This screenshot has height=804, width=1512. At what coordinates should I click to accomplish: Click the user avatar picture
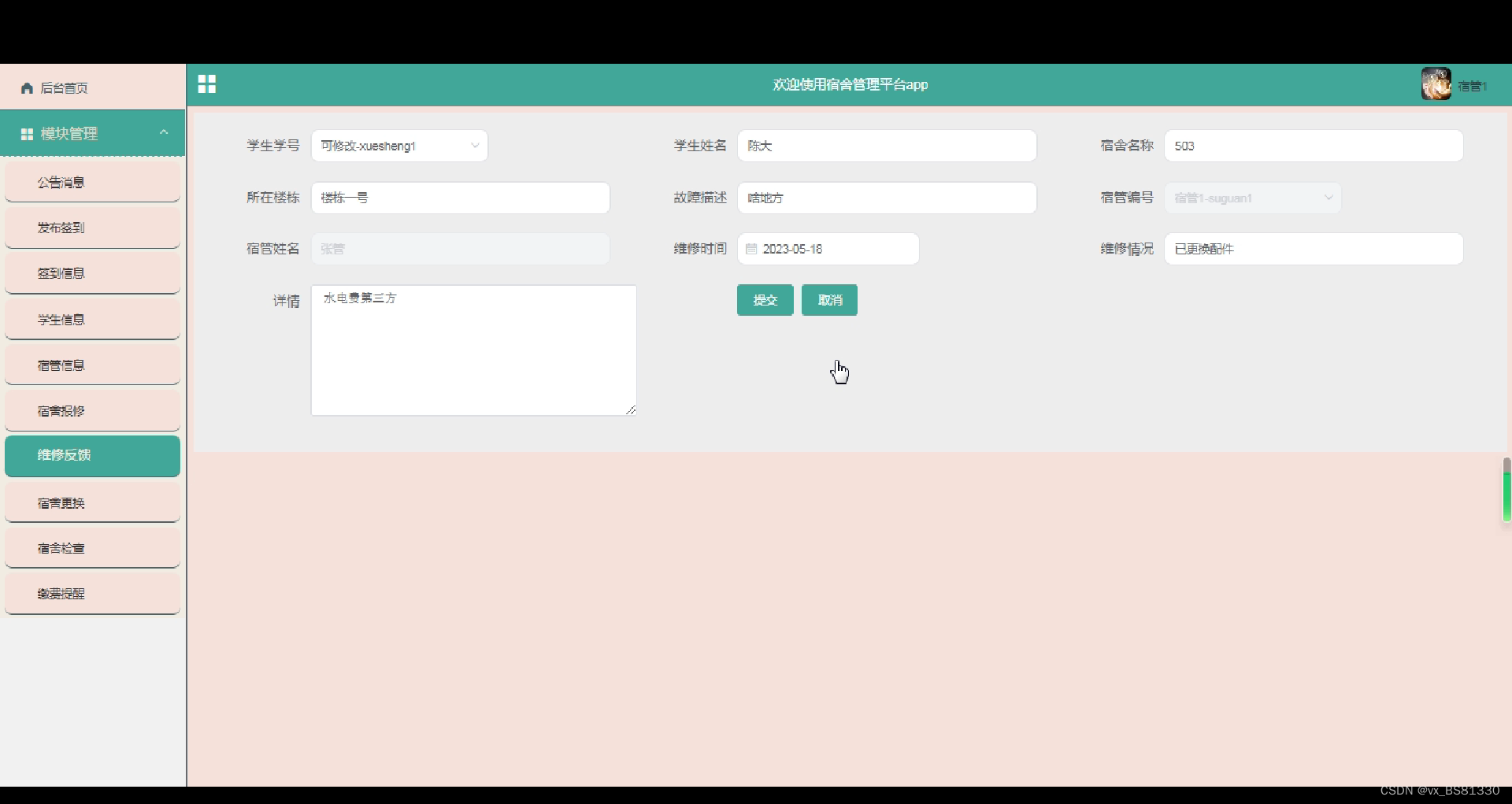click(x=1436, y=84)
